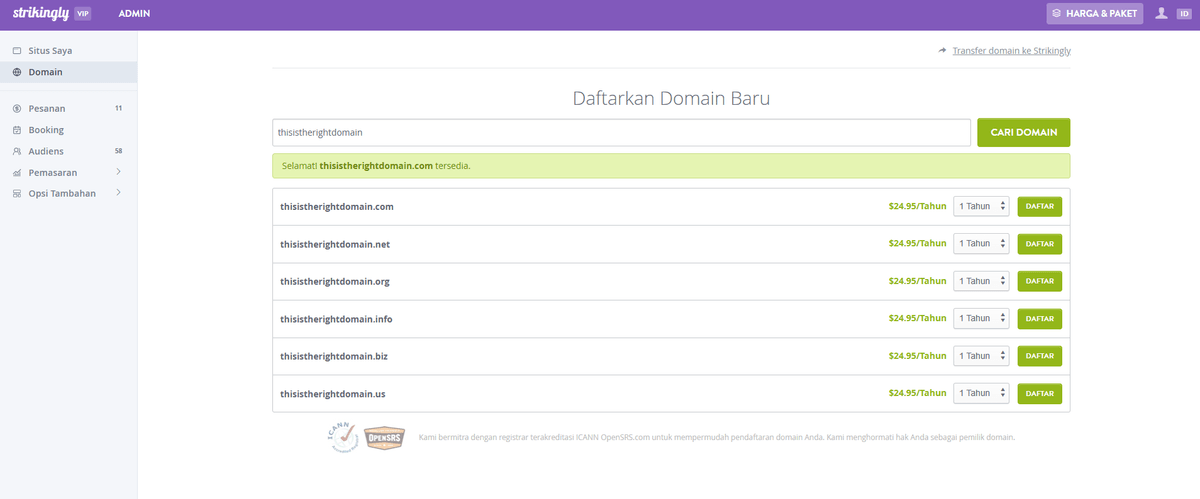The image size is (1200, 499).
Task: Open year dropdown for thisistherightdomain.com
Action: point(981,206)
